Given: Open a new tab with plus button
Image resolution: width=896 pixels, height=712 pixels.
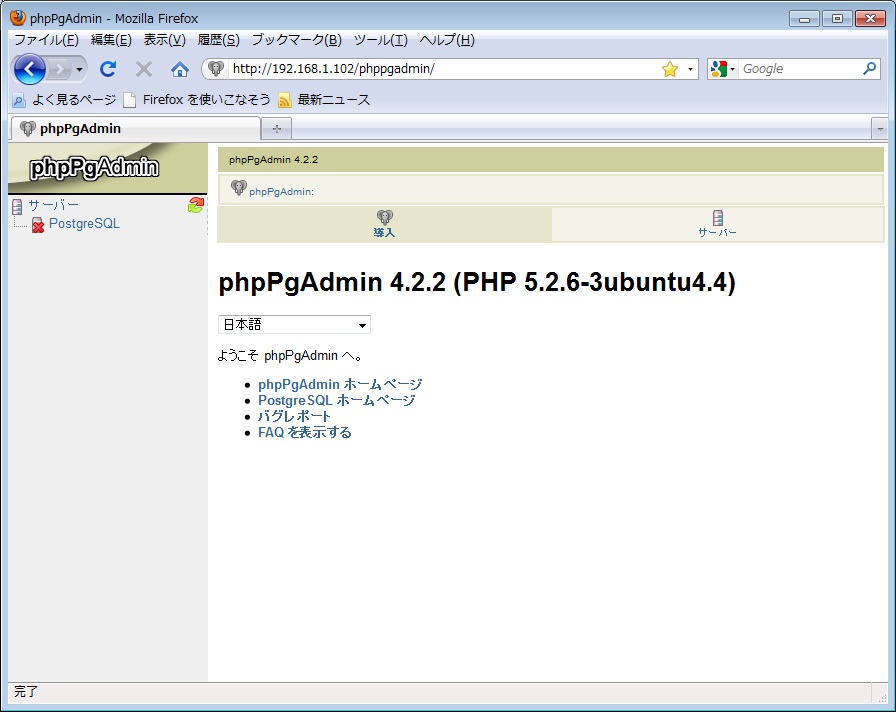Looking at the screenshot, I should tap(277, 129).
